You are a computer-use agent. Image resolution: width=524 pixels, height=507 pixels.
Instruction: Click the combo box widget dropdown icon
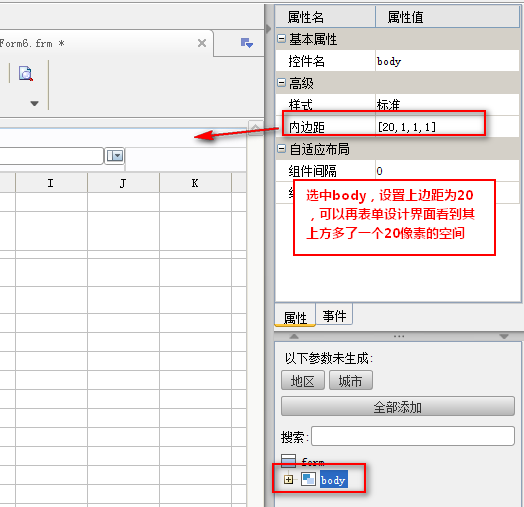pos(115,156)
